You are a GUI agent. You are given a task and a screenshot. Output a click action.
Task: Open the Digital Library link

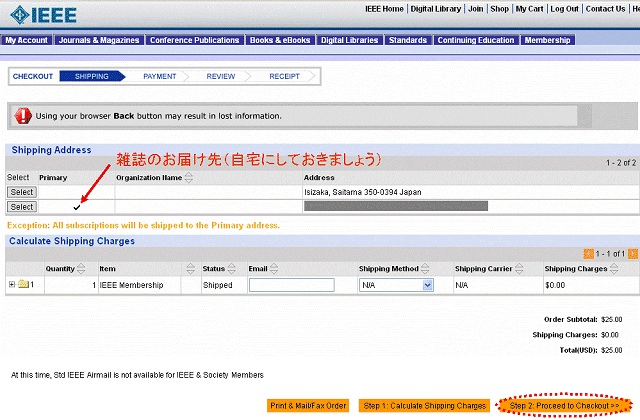pos(436,9)
